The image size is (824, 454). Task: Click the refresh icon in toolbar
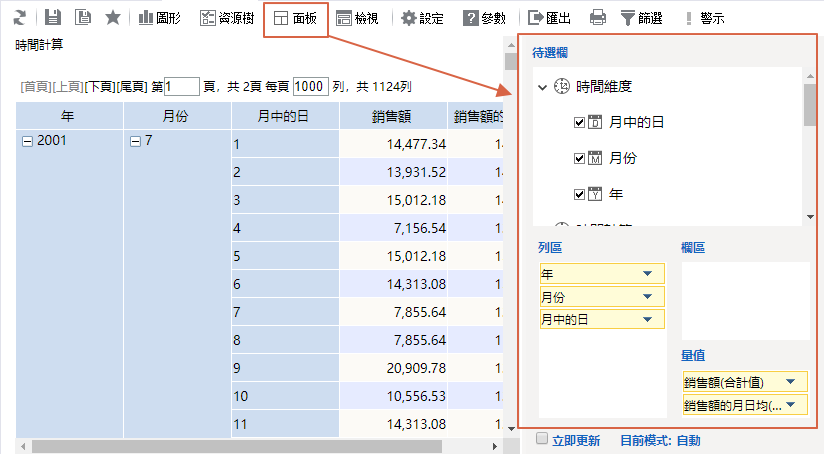[19, 18]
